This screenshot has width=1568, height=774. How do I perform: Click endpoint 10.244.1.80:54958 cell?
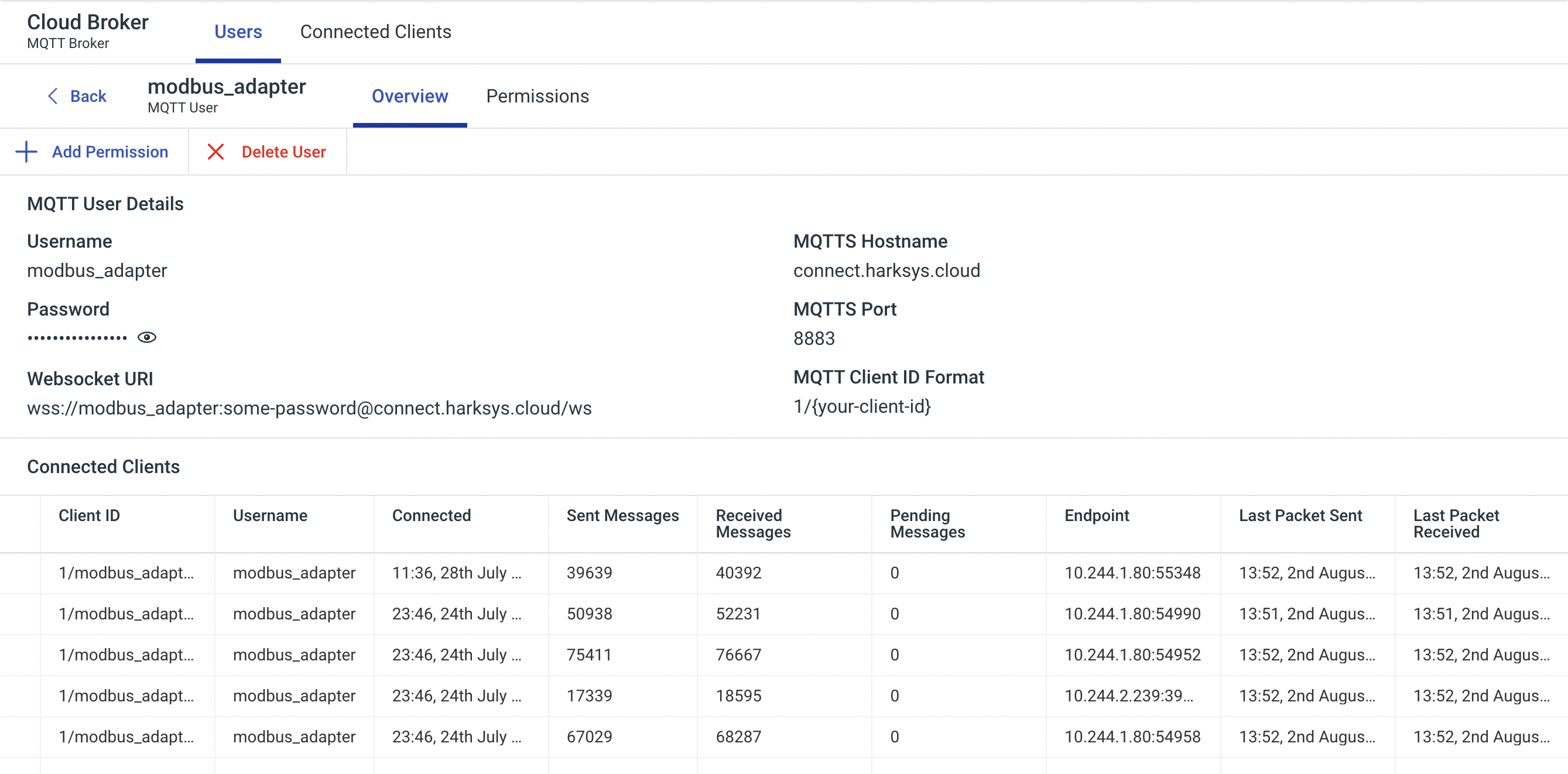click(1133, 737)
